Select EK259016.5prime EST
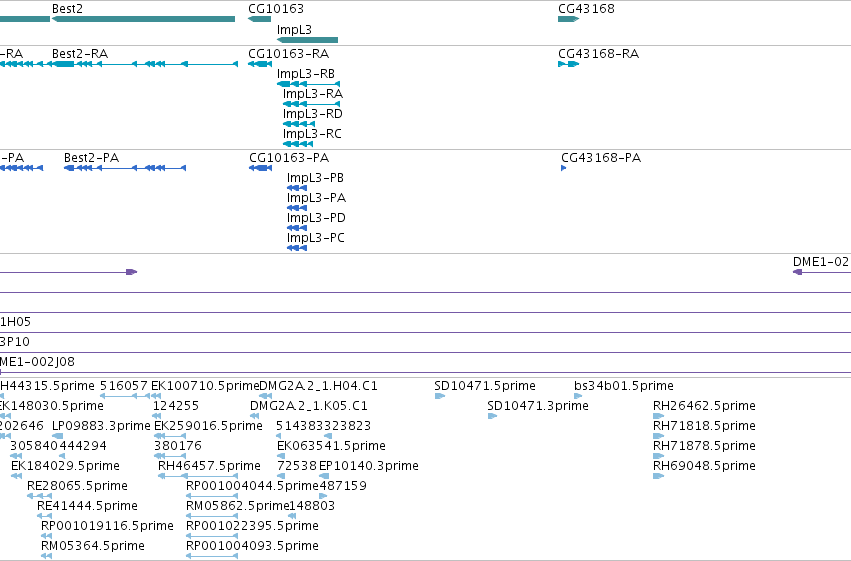This screenshot has width=851, height=561. tap(170, 436)
